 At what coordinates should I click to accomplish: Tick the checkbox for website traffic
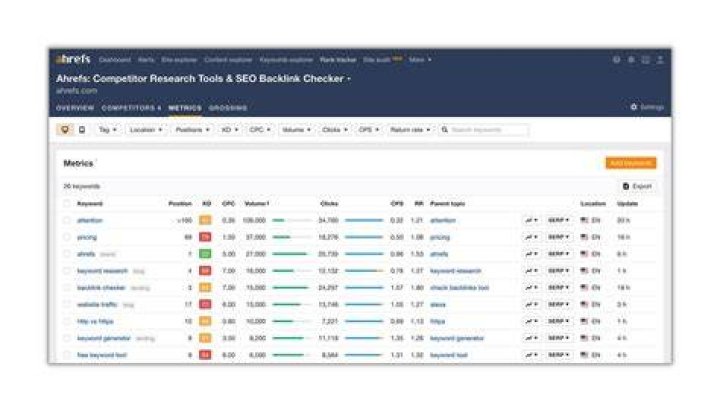(67, 304)
